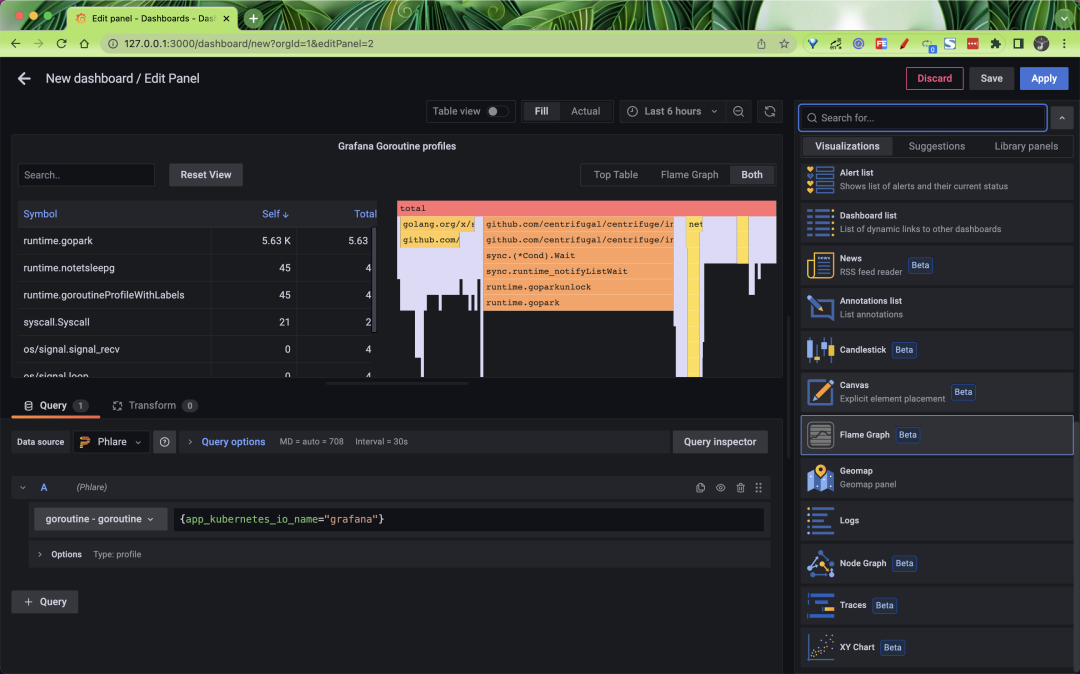Click the syscall.Syscall table row
Screen dimensions: 1080x674
196,322
